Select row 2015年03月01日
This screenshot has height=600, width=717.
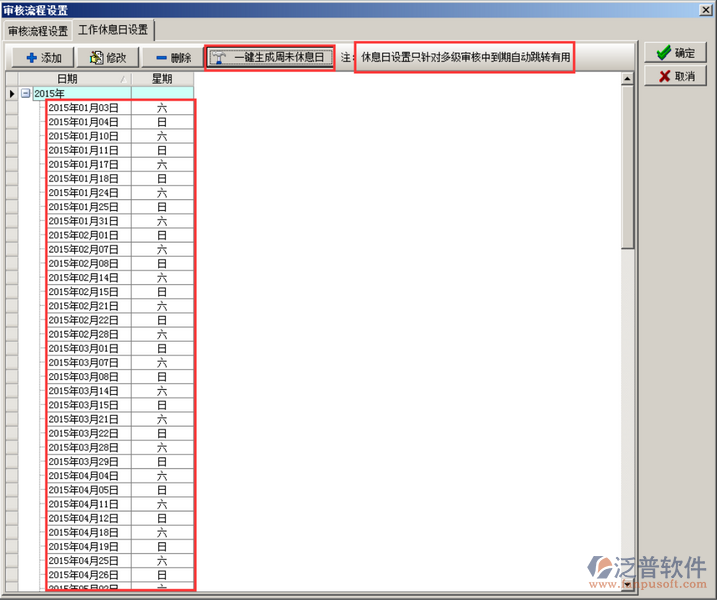[x=120, y=349]
